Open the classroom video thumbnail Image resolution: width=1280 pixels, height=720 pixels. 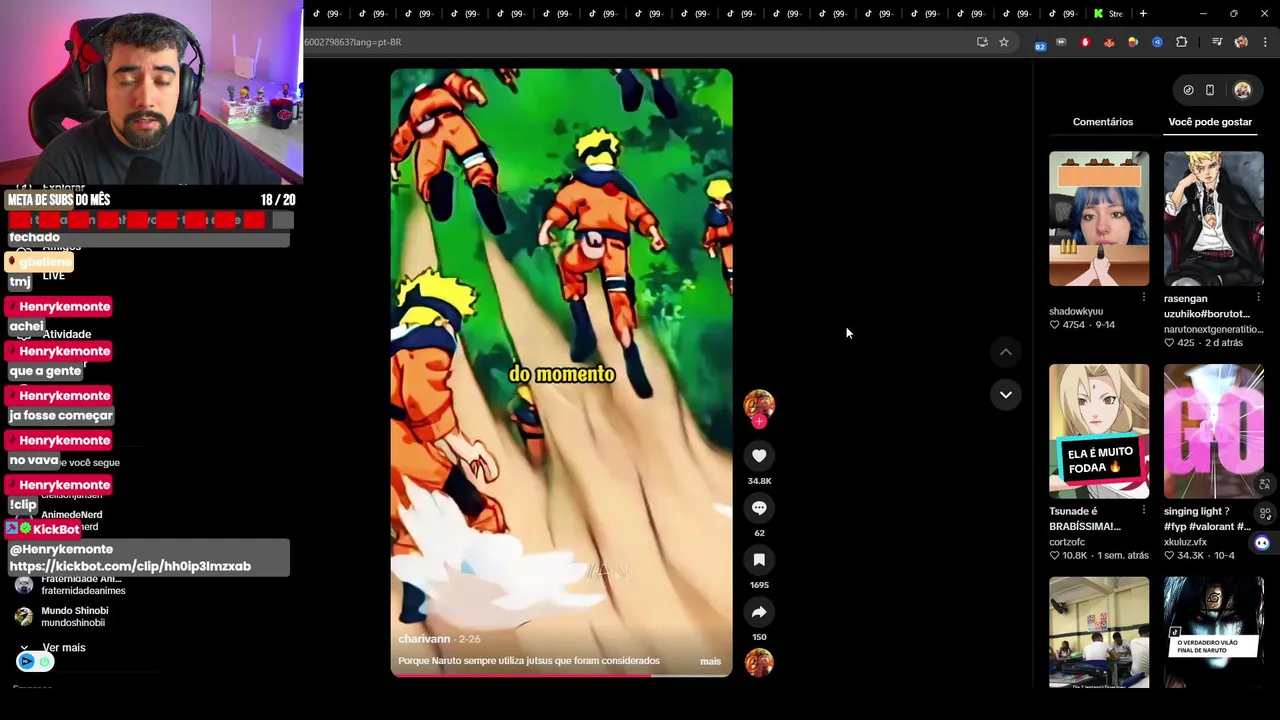tap(1099, 632)
